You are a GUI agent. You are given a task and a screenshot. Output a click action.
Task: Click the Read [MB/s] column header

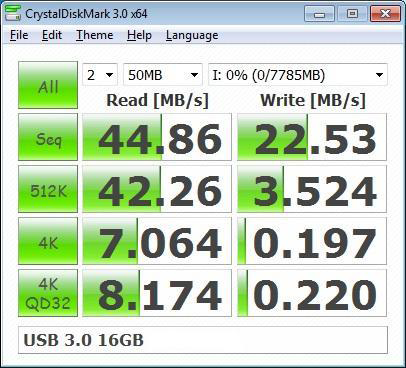click(157, 100)
